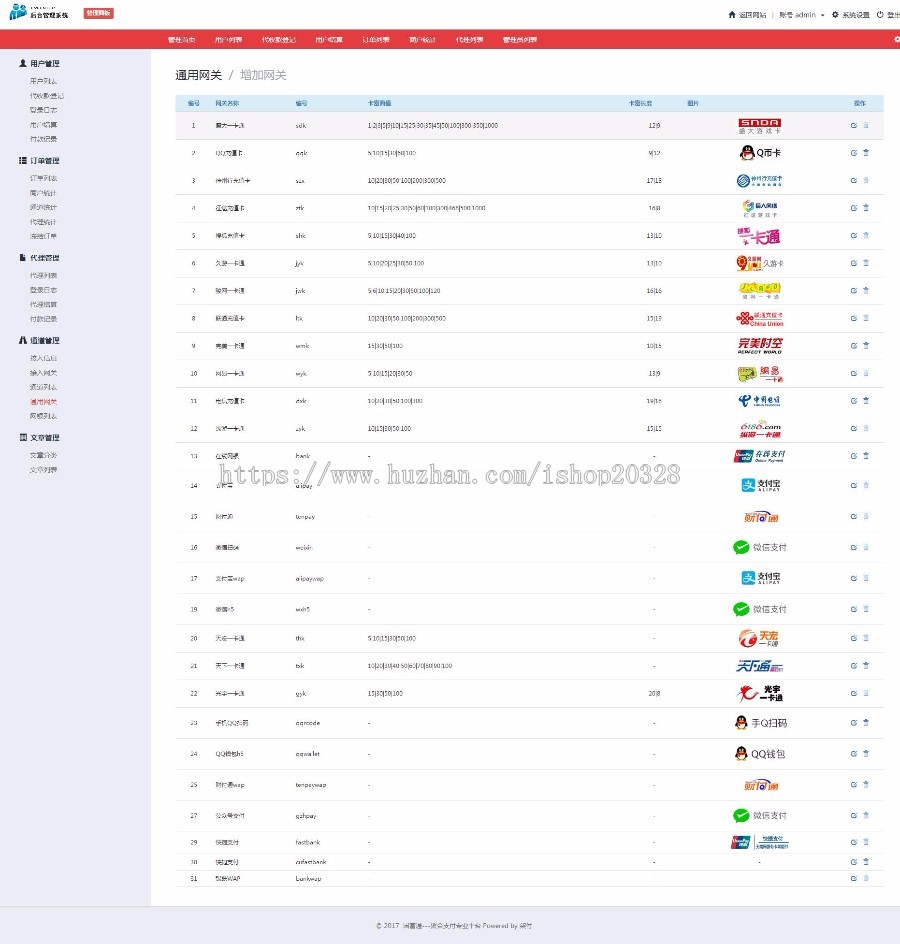
Task: Select 订单列表 in the red navigation bar
Action: [375, 38]
